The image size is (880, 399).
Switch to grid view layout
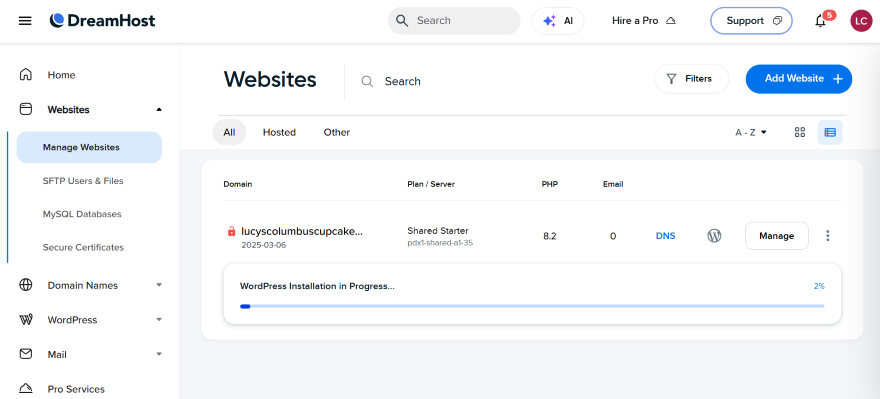pyautogui.click(x=800, y=132)
